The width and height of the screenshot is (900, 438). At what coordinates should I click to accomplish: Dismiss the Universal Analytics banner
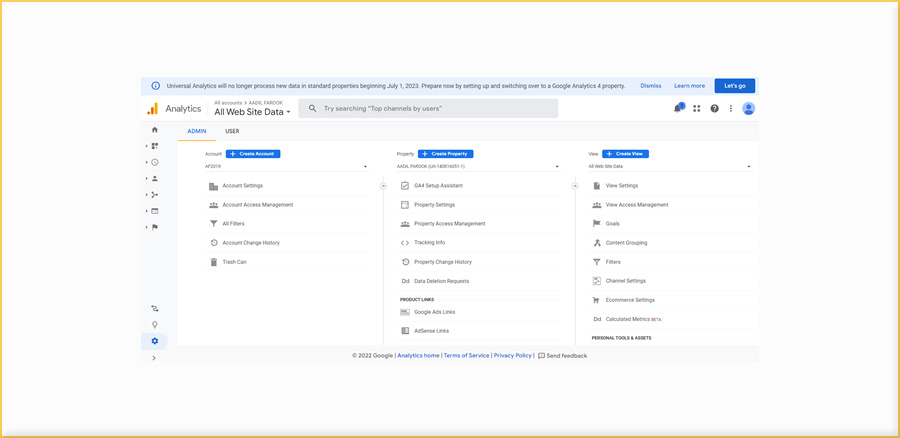click(x=650, y=86)
